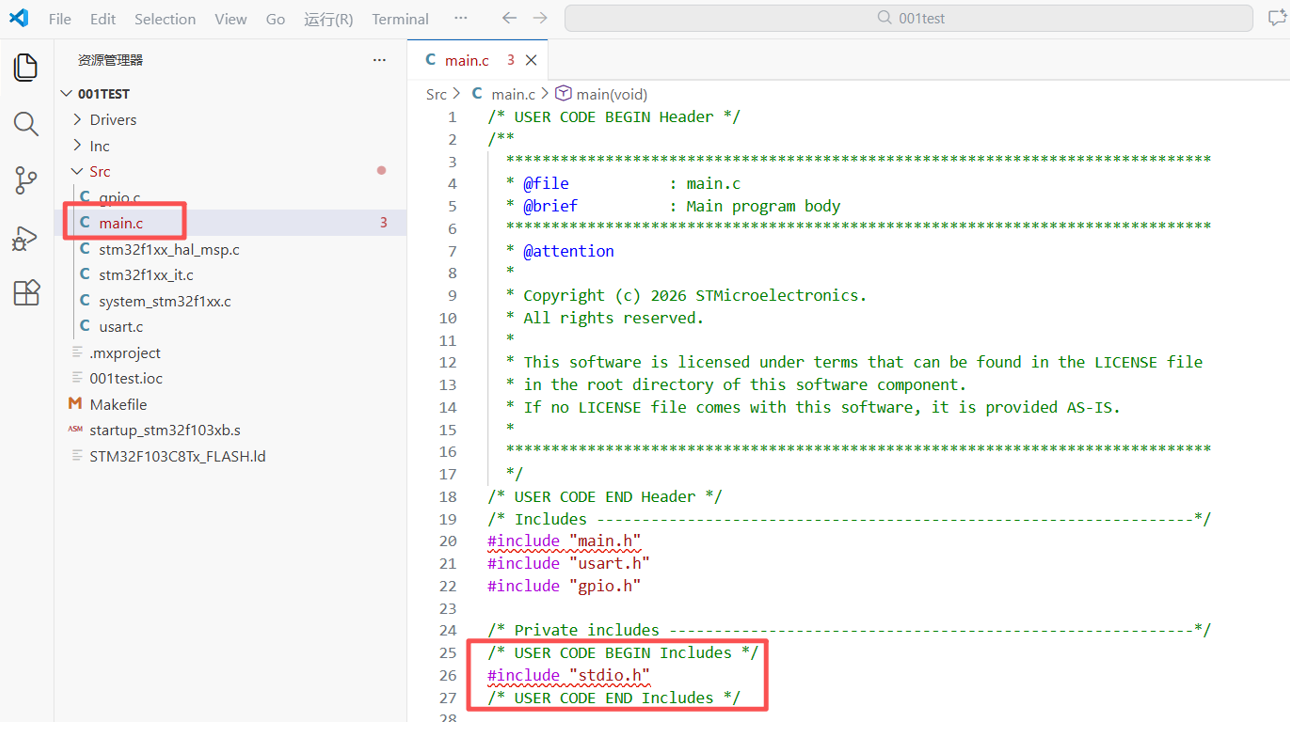Click the @file main.c comment line

click(623, 183)
